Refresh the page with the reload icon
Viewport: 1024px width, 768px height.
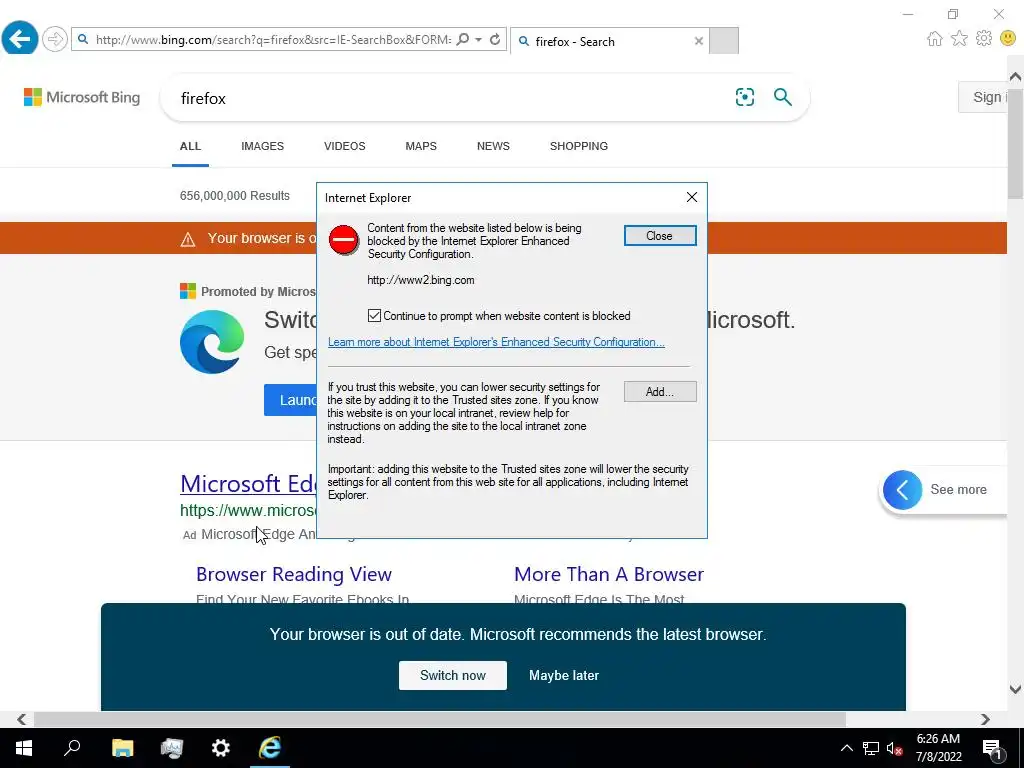(495, 39)
